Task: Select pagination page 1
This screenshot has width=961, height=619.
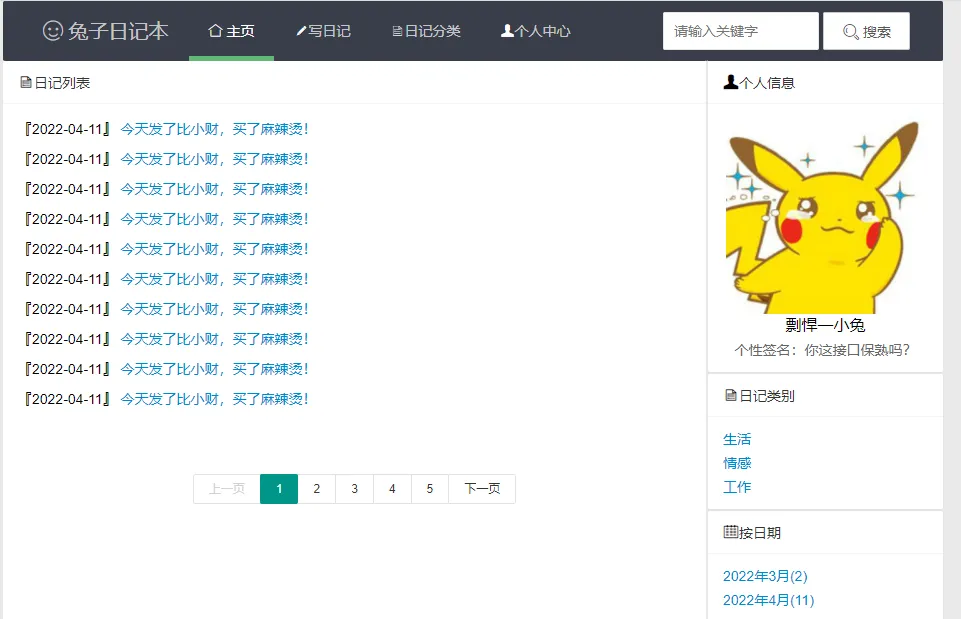Action: coord(279,488)
